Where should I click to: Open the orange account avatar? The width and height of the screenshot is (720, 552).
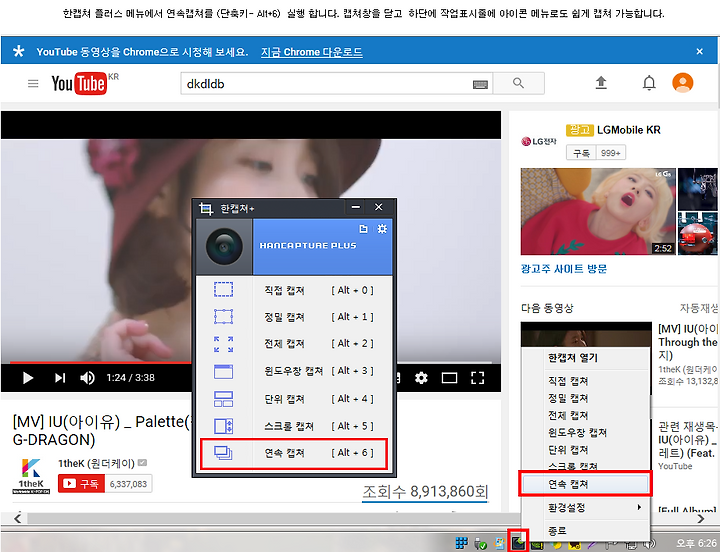(x=682, y=83)
